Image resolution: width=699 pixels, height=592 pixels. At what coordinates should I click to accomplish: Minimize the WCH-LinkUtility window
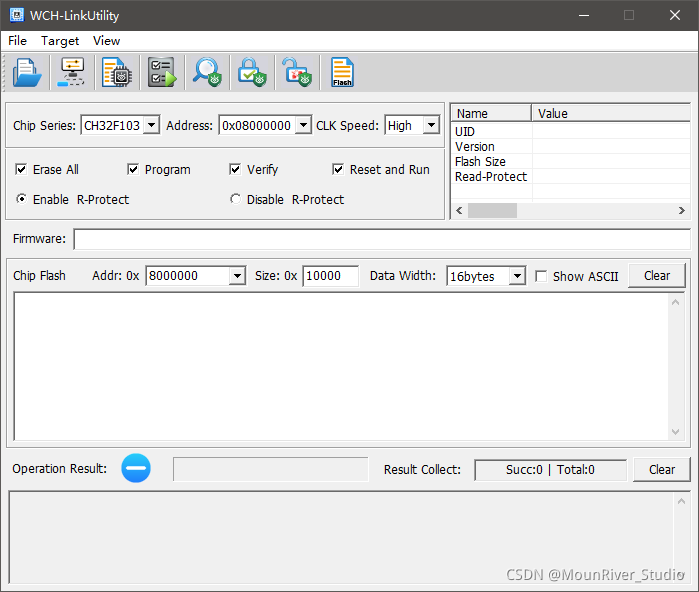(x=584, y=15)
